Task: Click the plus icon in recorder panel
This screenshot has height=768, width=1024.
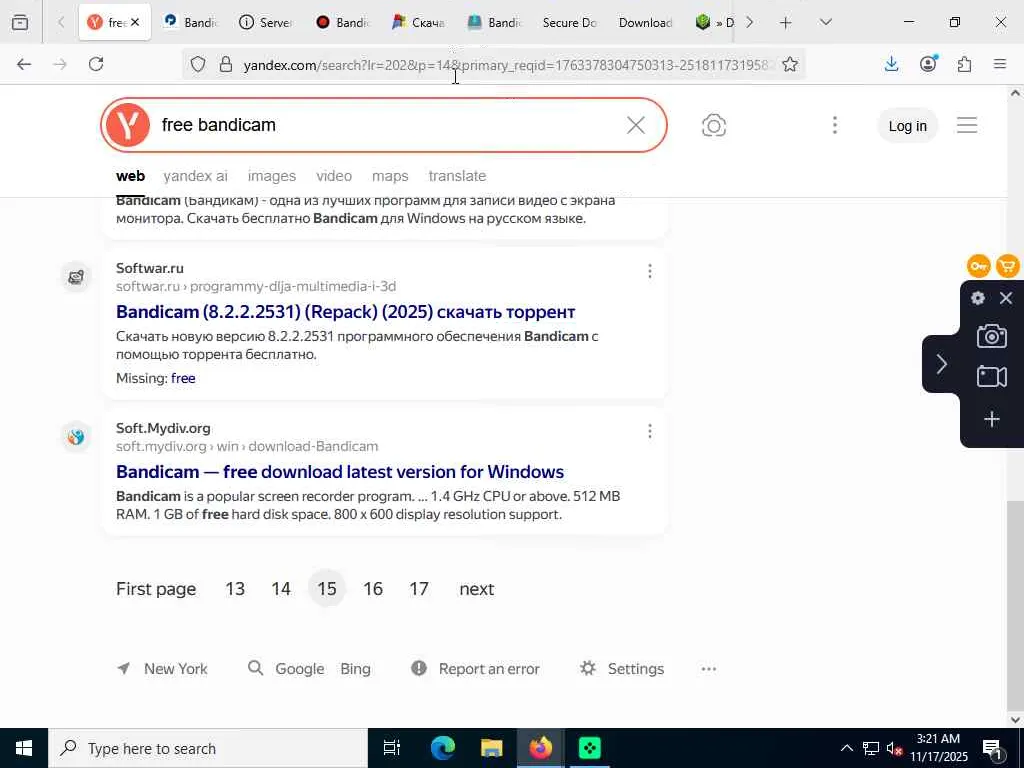Action: [x=991, y=419]
